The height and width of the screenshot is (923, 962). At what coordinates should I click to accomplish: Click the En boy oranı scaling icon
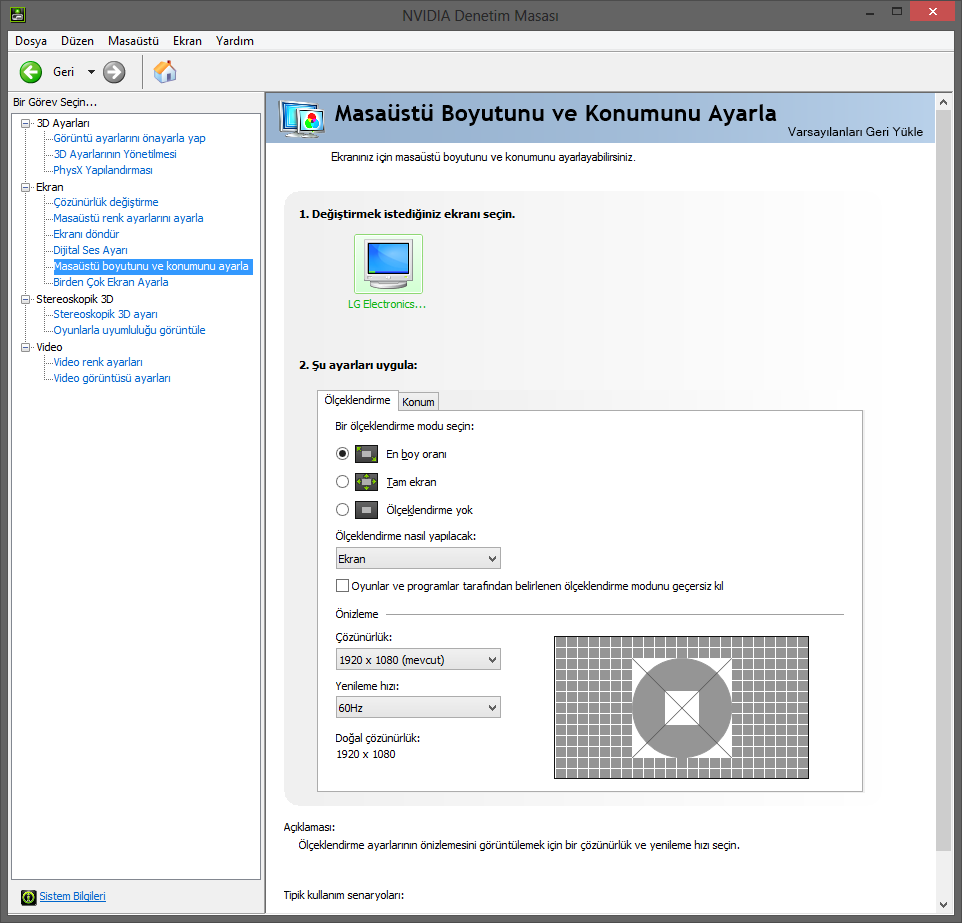(x=366, y=454)
